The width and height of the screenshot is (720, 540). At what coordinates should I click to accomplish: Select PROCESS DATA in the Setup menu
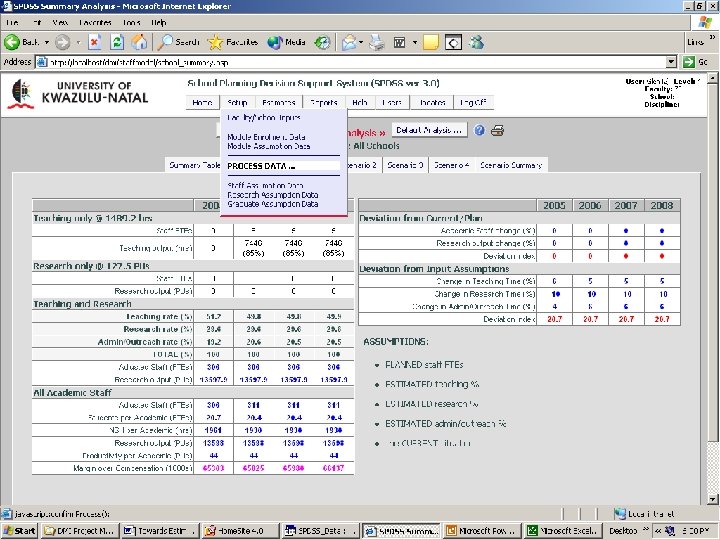(262, 166)
